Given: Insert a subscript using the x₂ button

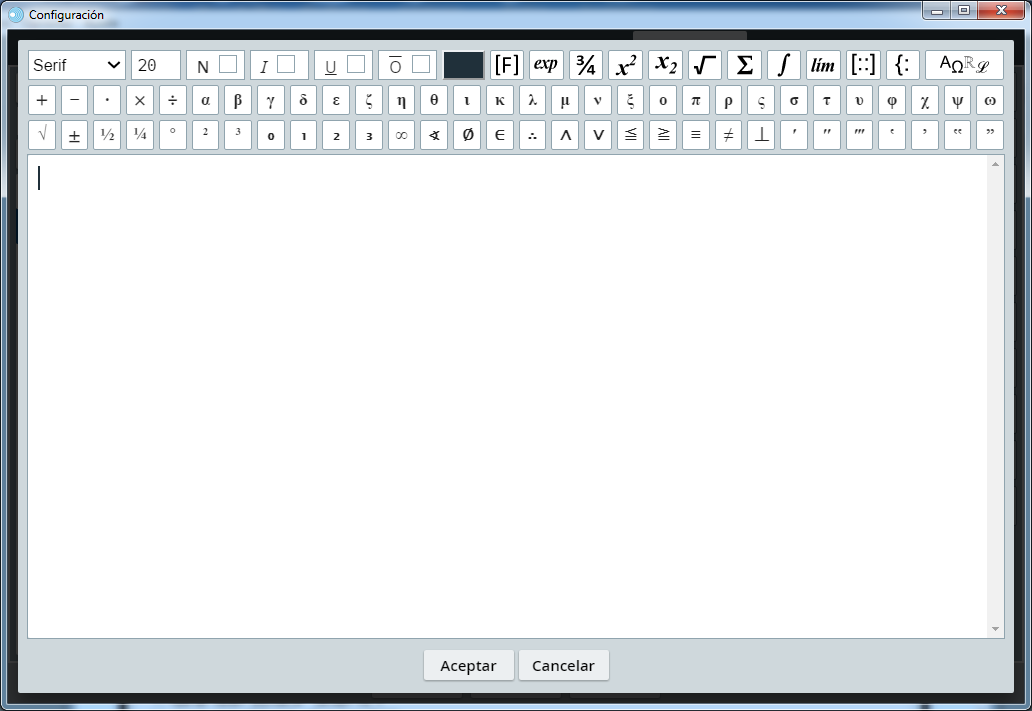Looking at the screenshot, I should pyautogui.click(x=665, y=65).
